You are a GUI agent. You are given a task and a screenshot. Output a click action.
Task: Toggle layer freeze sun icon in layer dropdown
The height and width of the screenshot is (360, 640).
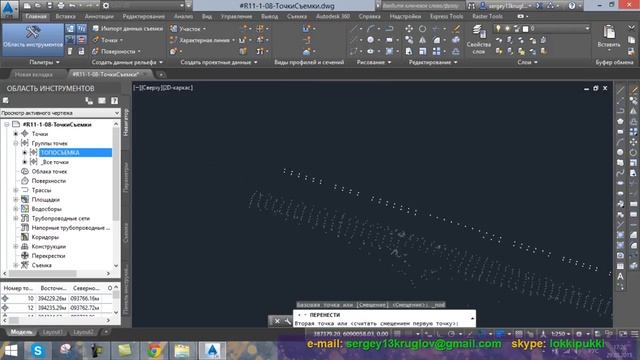(x=507, y=29)
